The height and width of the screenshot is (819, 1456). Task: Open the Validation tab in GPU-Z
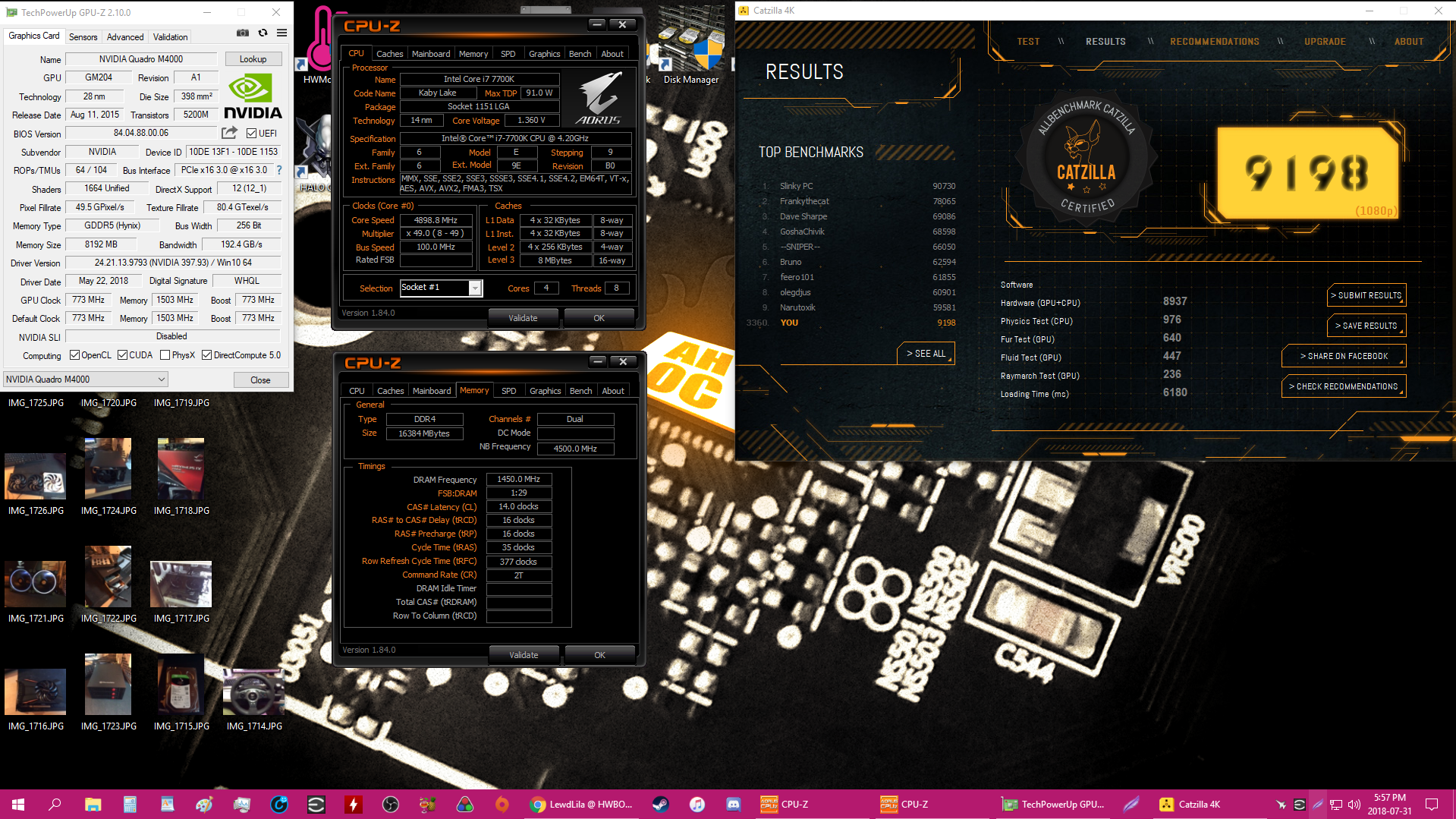(x=170, y=36)
